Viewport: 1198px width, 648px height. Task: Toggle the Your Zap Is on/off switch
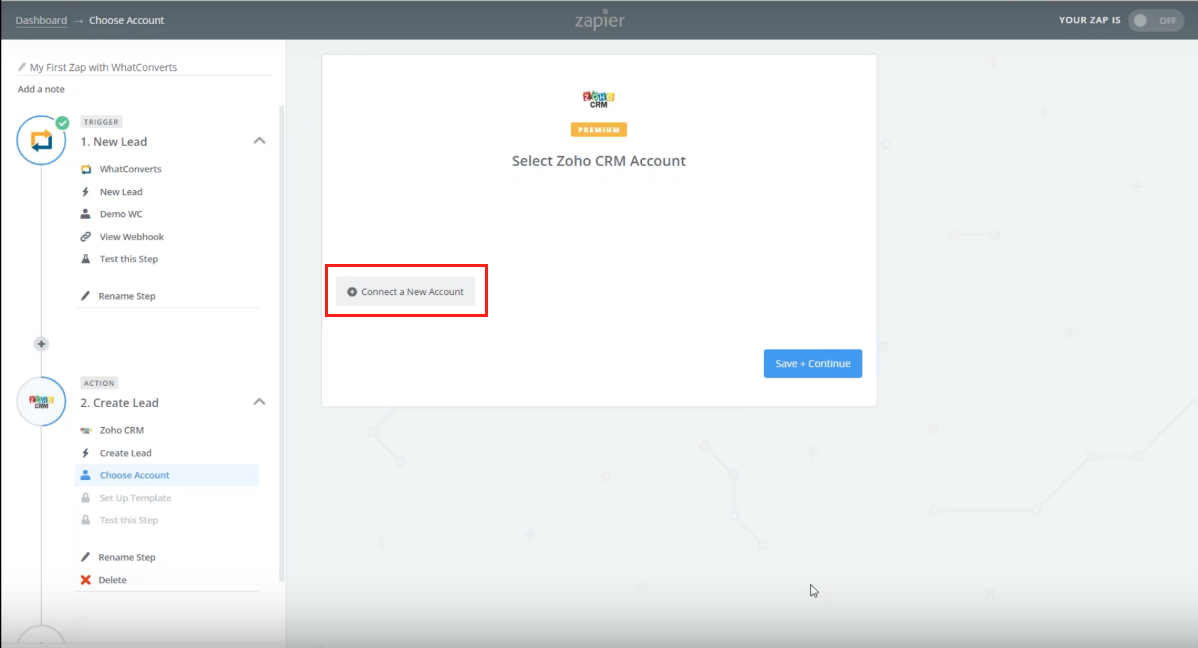[1156, 21]
